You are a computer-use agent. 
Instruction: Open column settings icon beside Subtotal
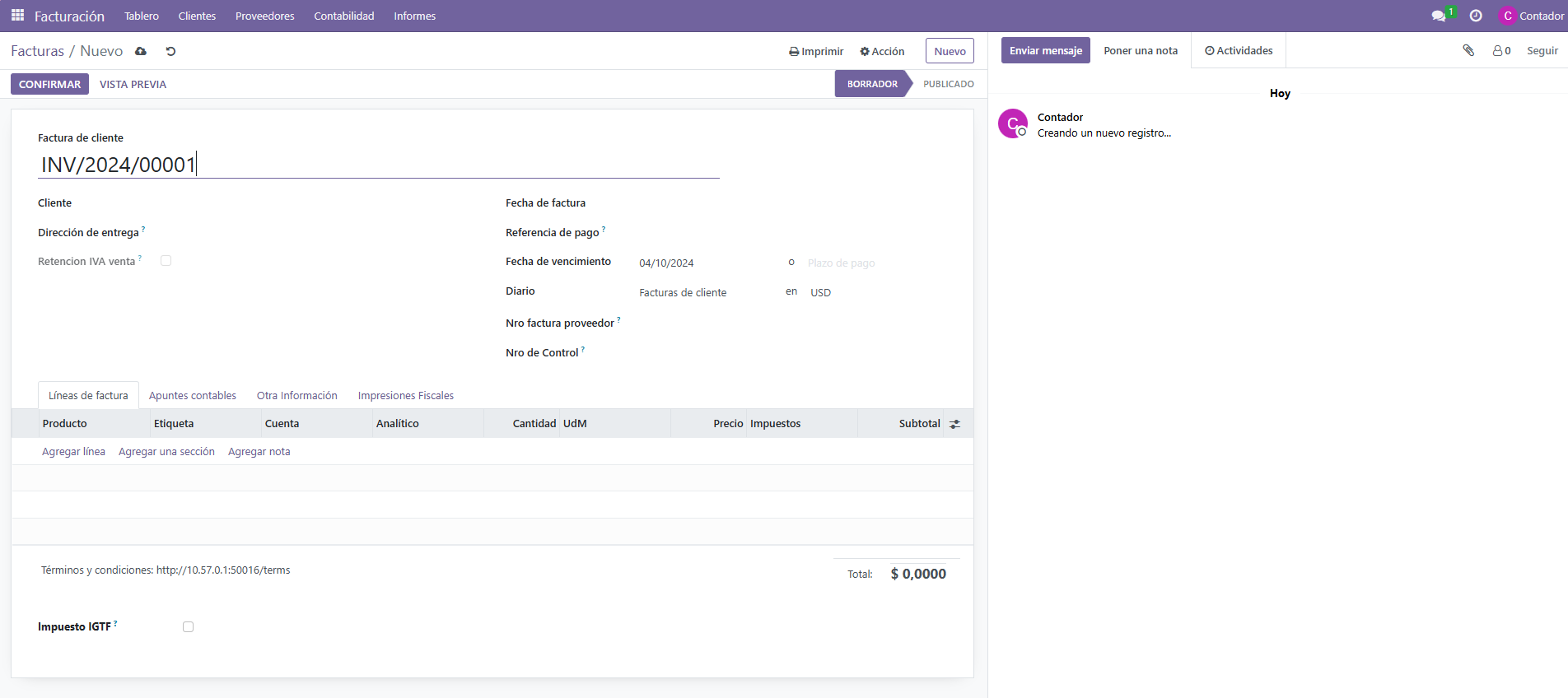click(x=955, y=424)
